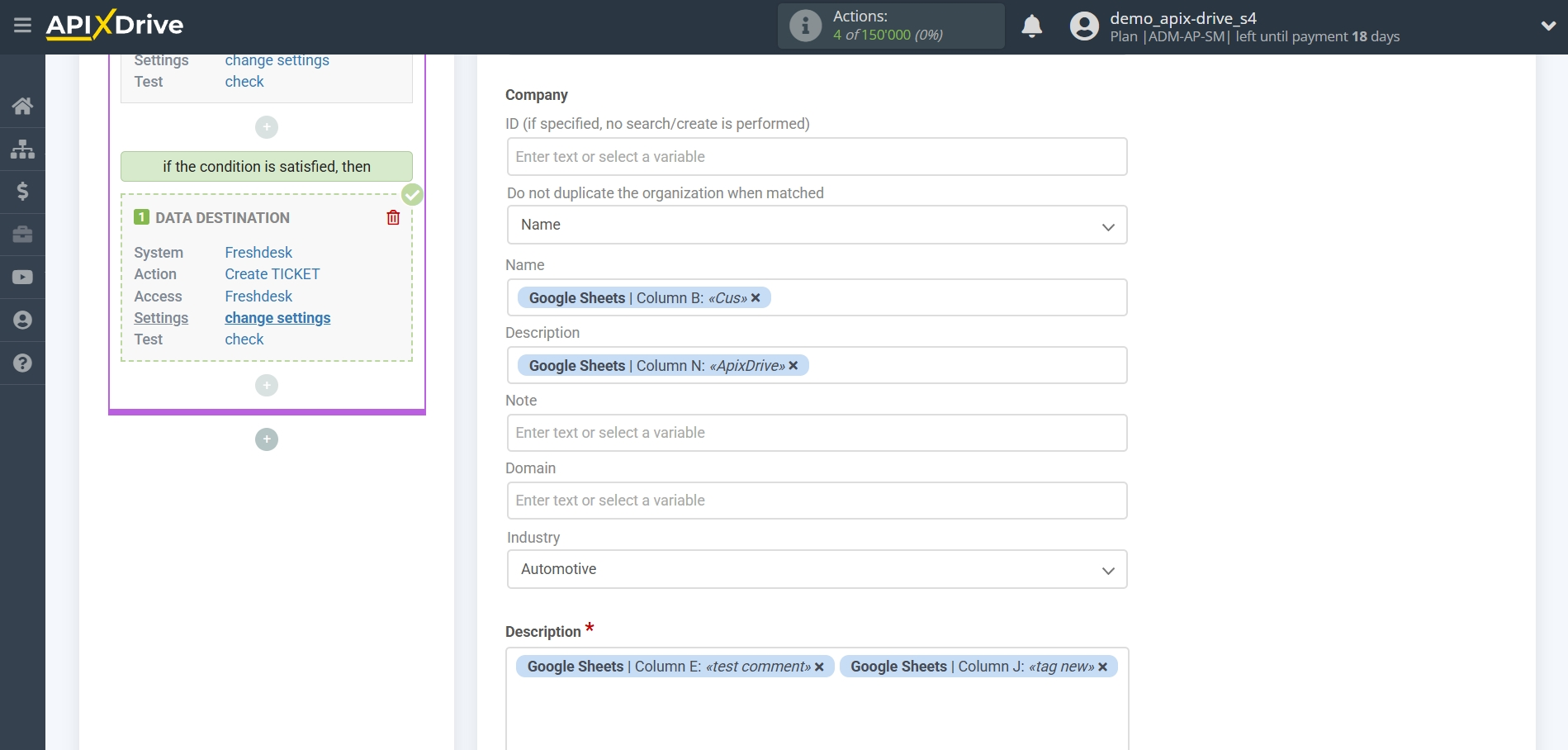Click the company Description variable field
Image resolution: width=1568 pixels, height=750 pixels.
coord(817,365)
